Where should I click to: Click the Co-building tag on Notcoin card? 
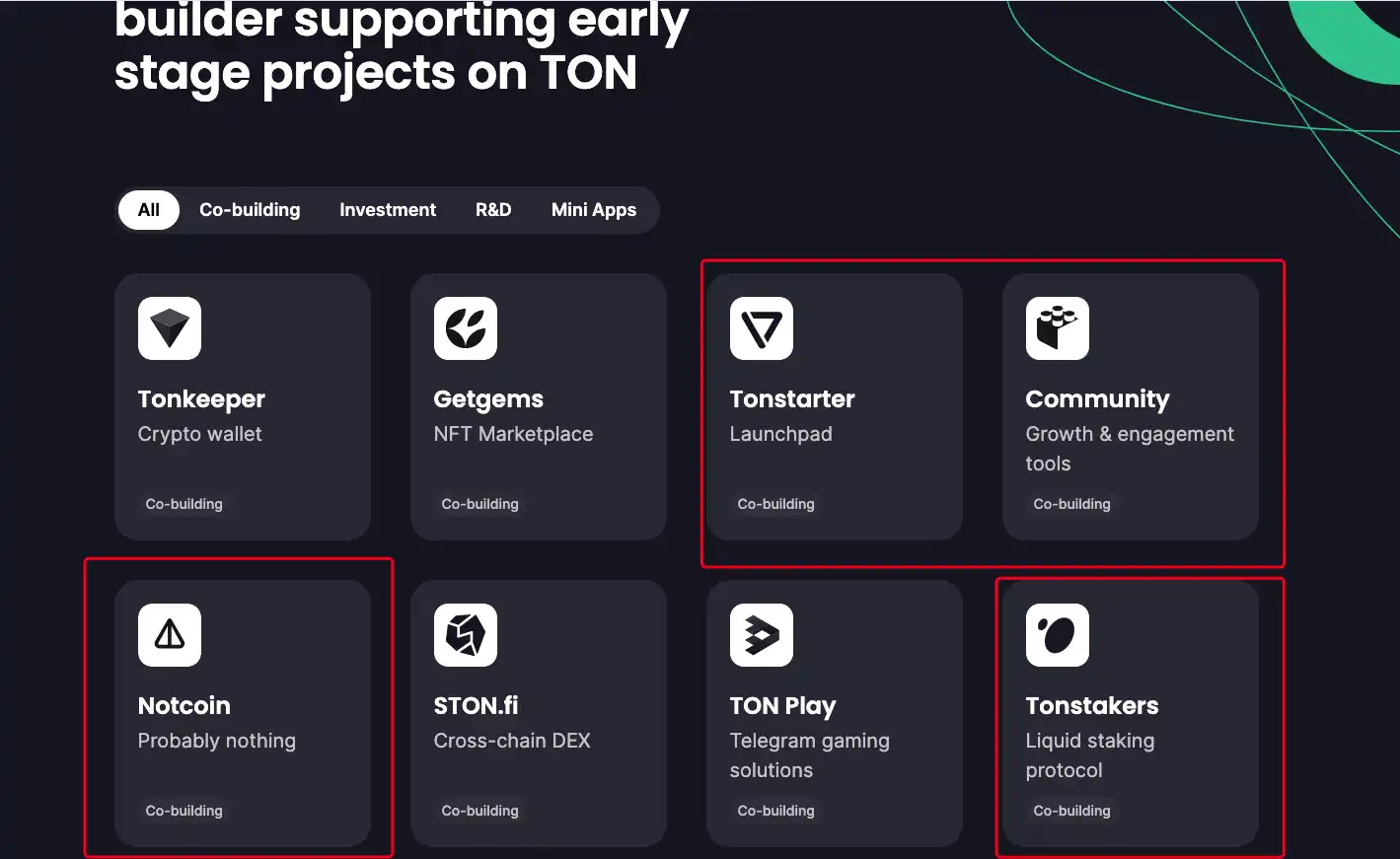coord(184,811)
